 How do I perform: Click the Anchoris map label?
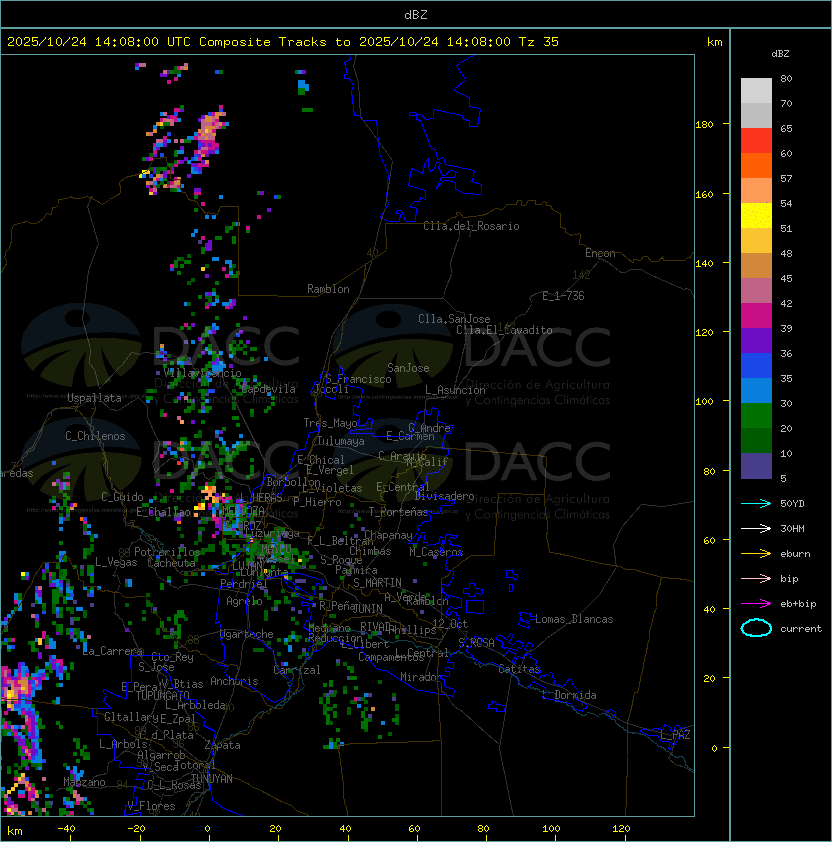coord(234,681)
